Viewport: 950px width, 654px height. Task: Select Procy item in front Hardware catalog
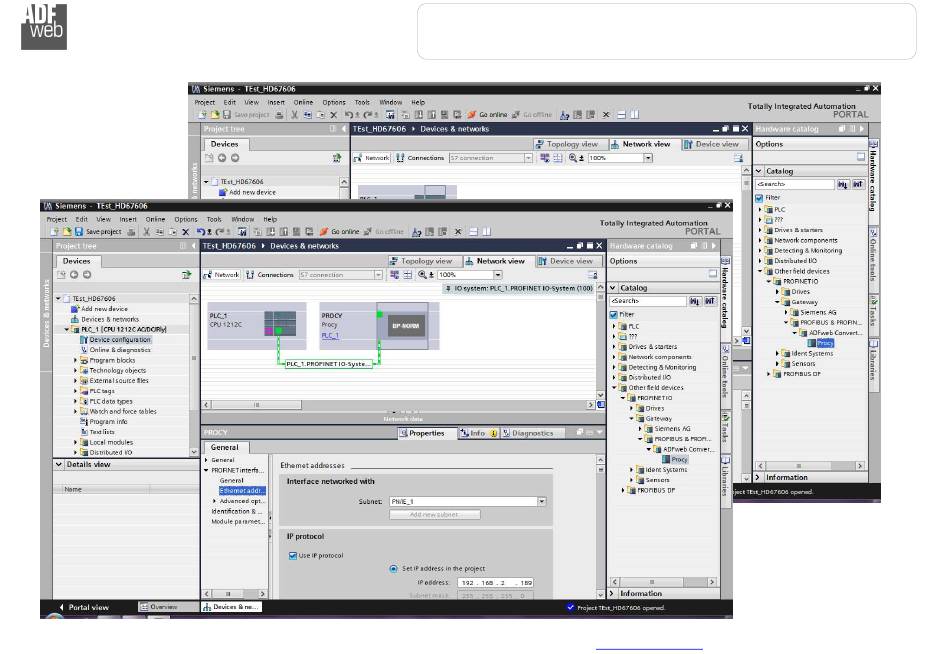[679, 459]
